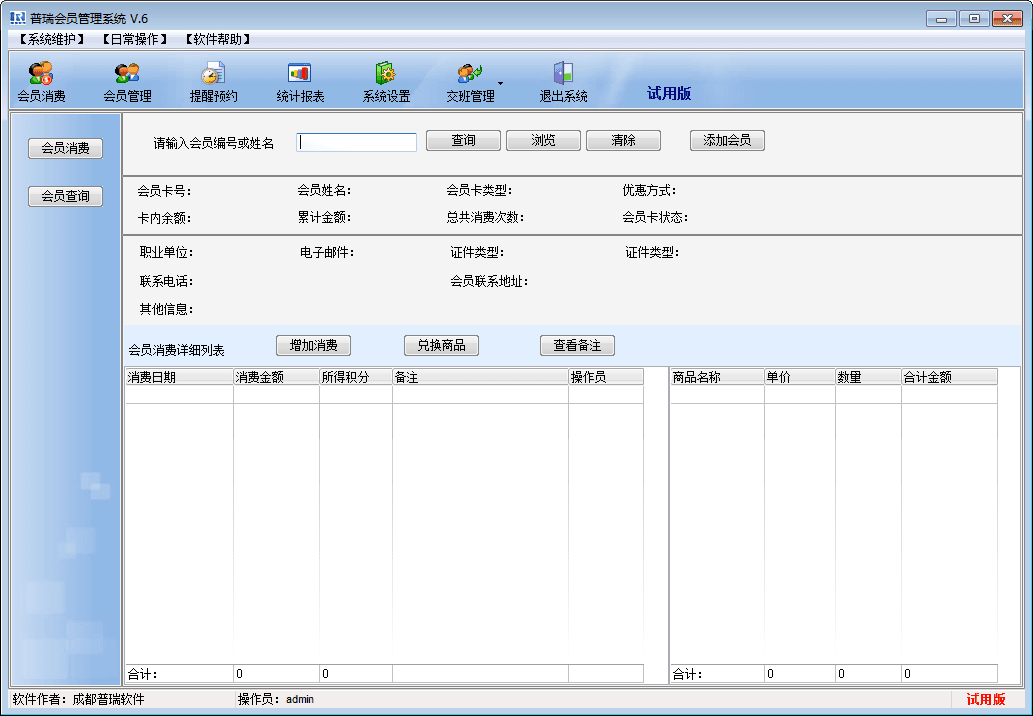
Task: Click the app icon in title bar
Action: 17,18
